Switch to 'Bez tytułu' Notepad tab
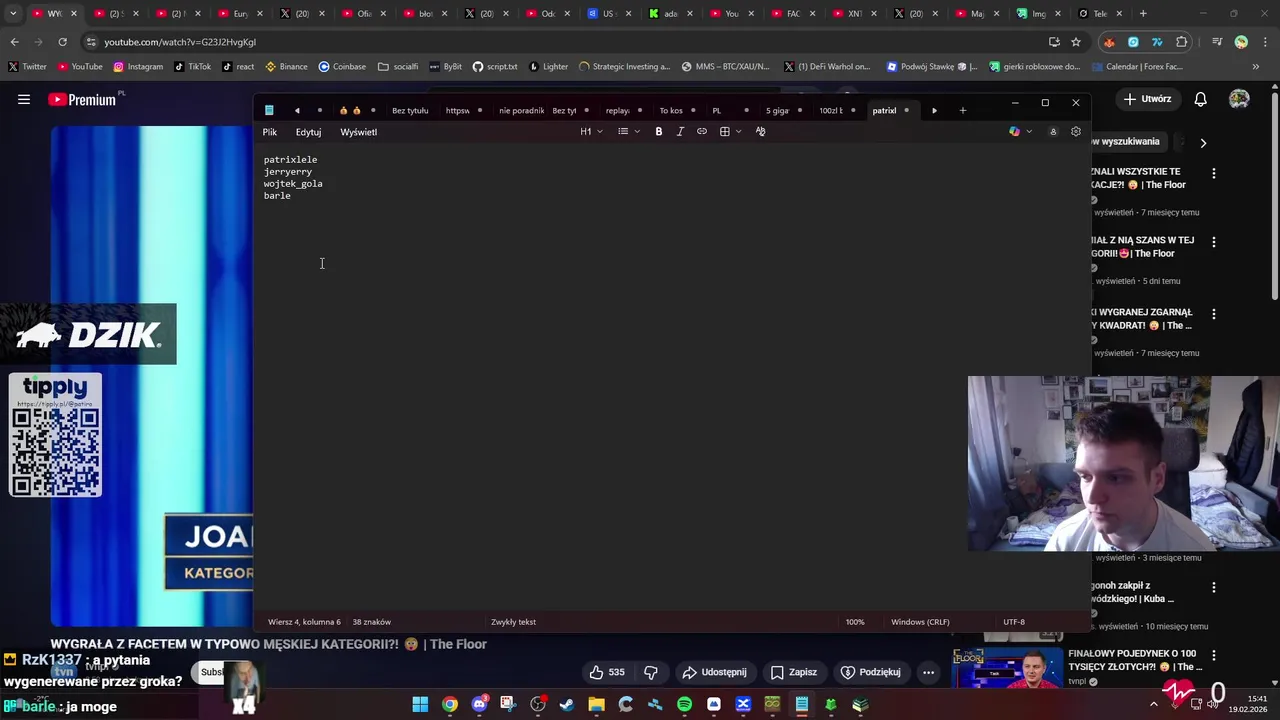This screenshot has height=720, width=1280. (410, 110)
